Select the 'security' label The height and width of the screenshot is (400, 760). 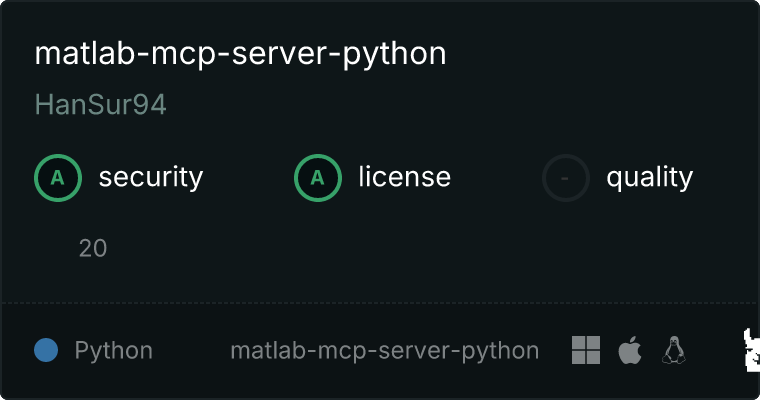tap(151, 177)
